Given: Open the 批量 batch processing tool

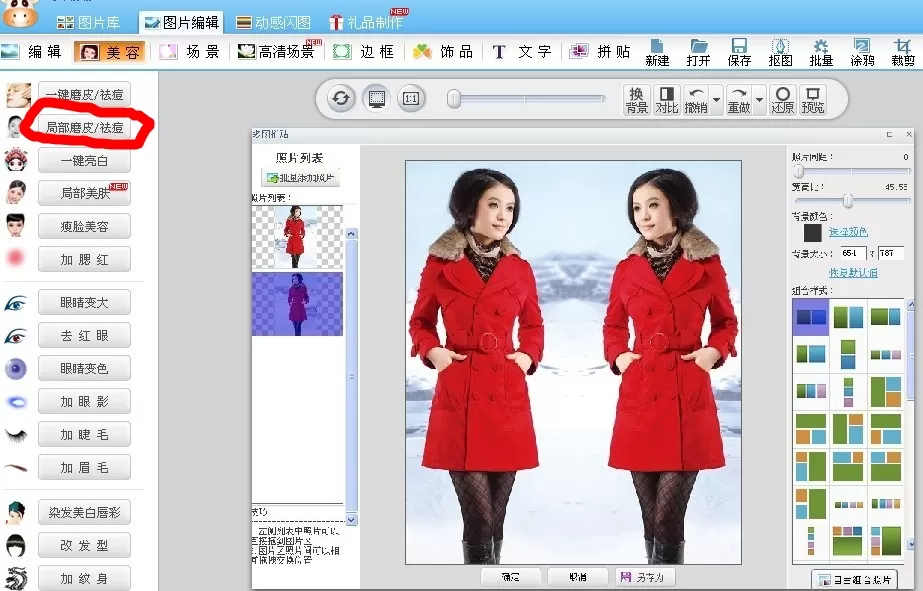Looking at the screenshot, I should click(821, 52).
